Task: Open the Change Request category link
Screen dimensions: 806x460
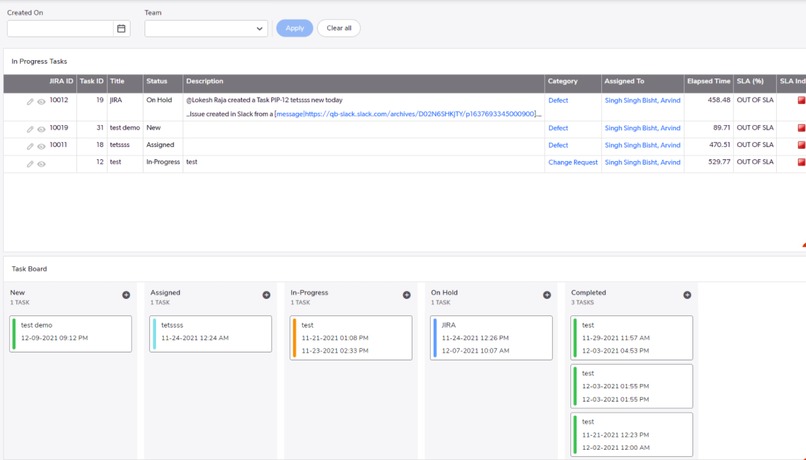Action: [573, 162]
